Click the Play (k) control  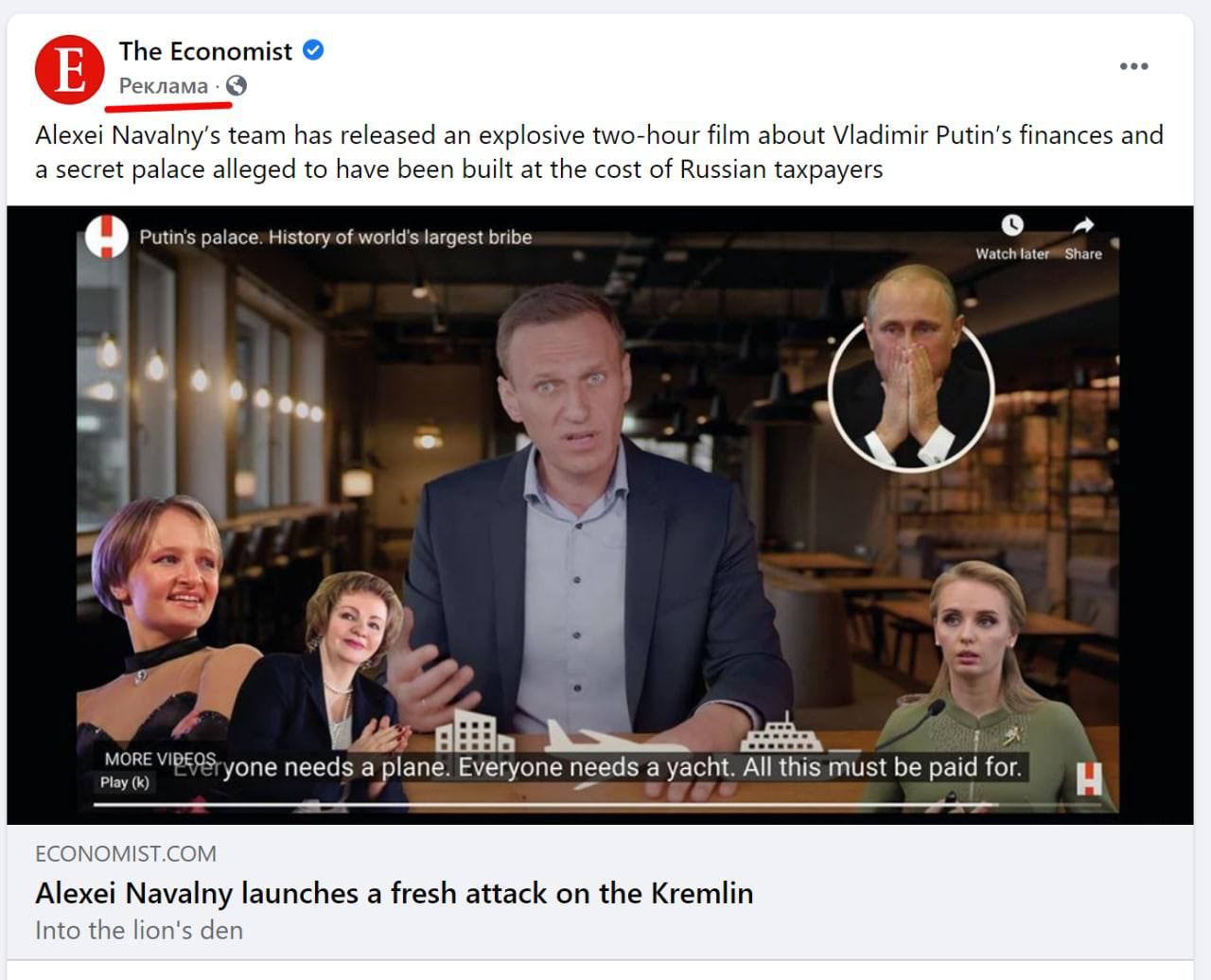click(125, 782)
